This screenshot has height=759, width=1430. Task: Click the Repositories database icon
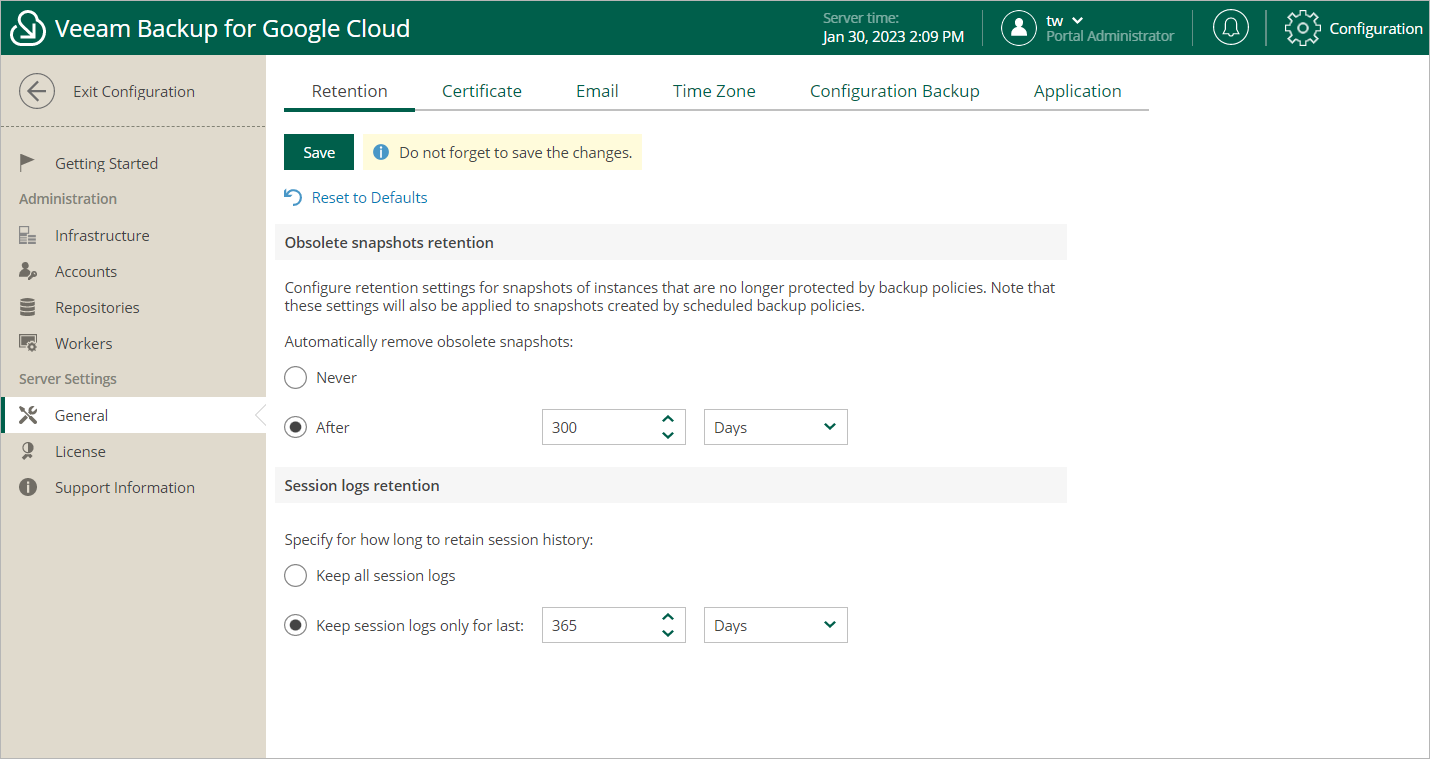tap(28, 308)
